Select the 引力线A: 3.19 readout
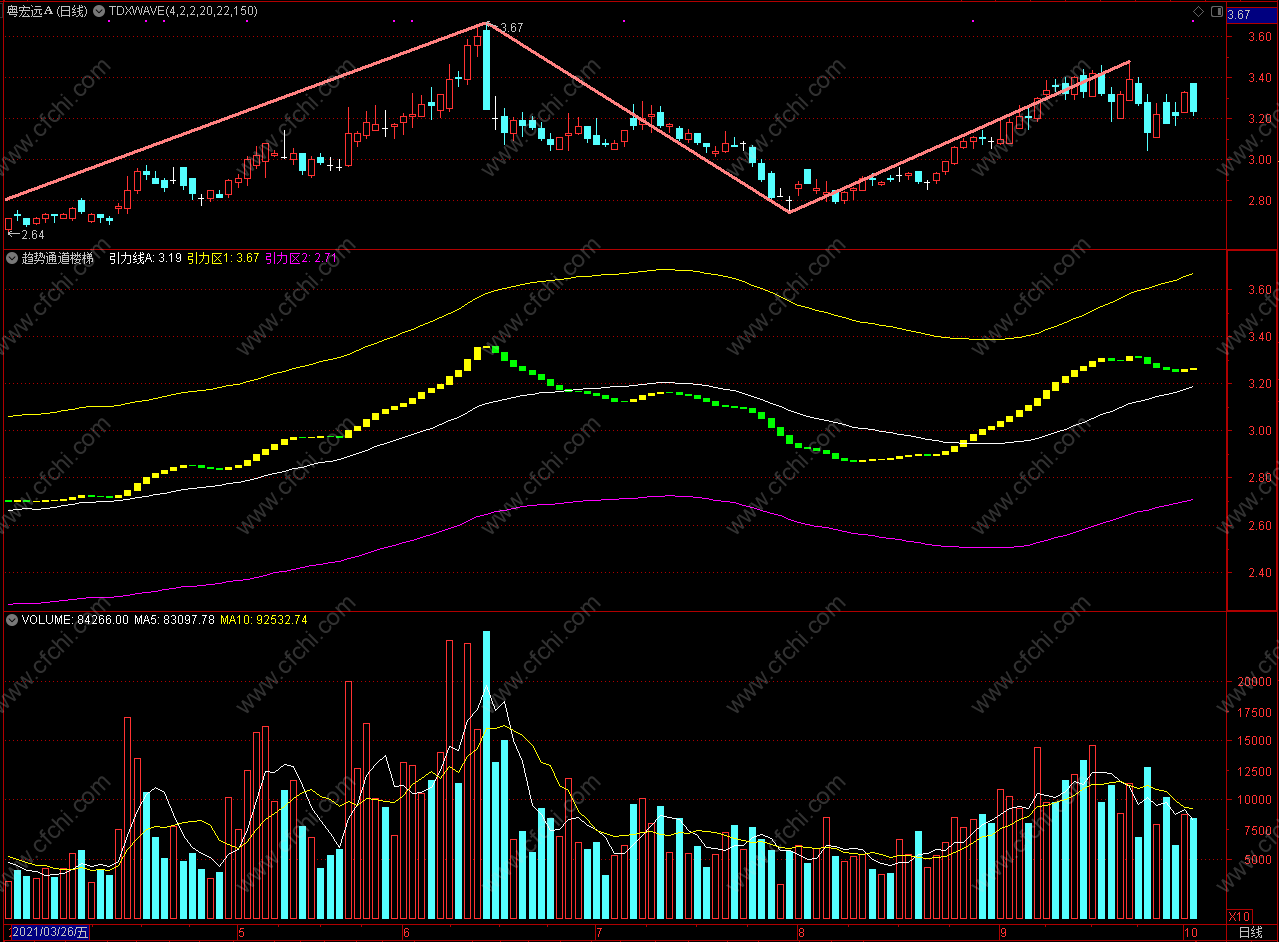This screenshot has width=1279, height=942. [145, 258]
